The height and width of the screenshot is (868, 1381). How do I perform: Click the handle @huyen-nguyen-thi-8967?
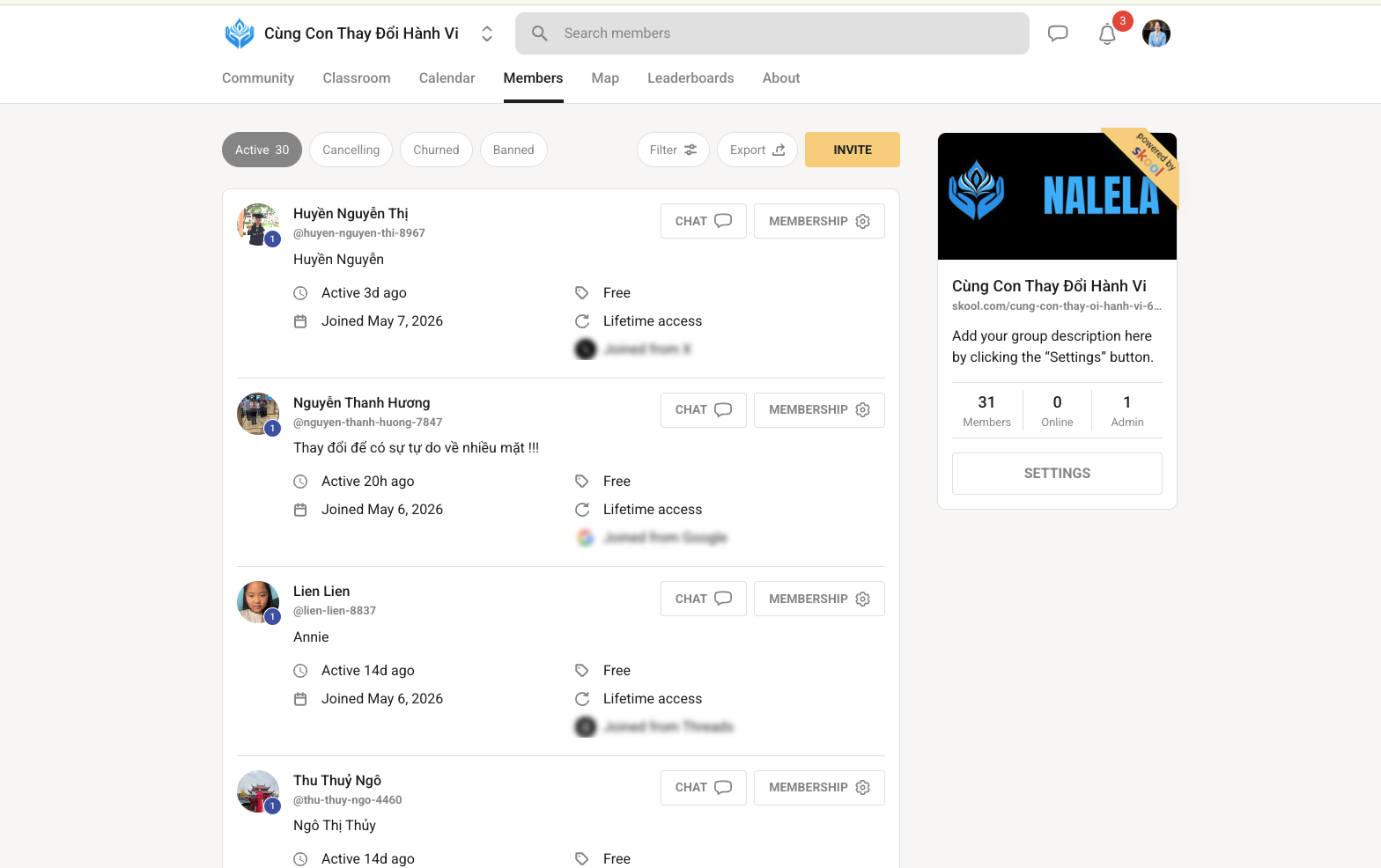[359, 233]
